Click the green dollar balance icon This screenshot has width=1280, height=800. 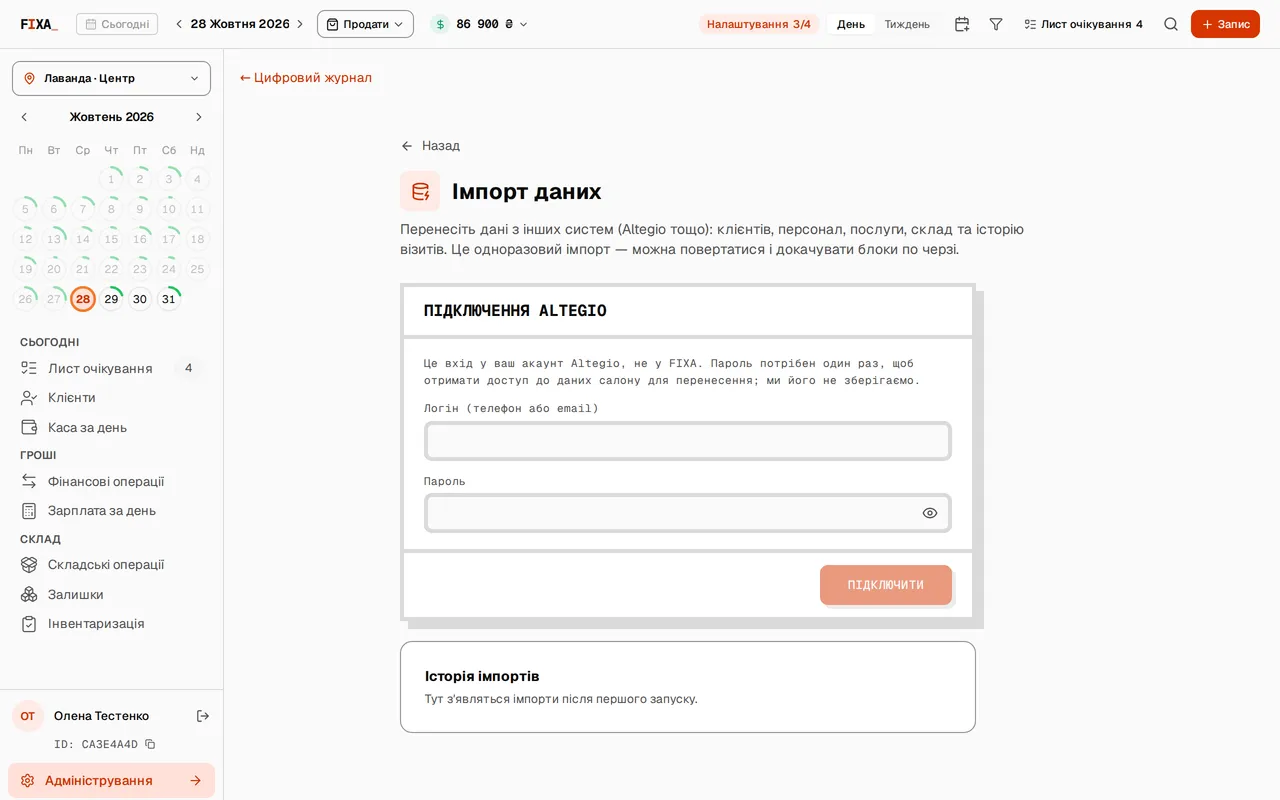440,24
